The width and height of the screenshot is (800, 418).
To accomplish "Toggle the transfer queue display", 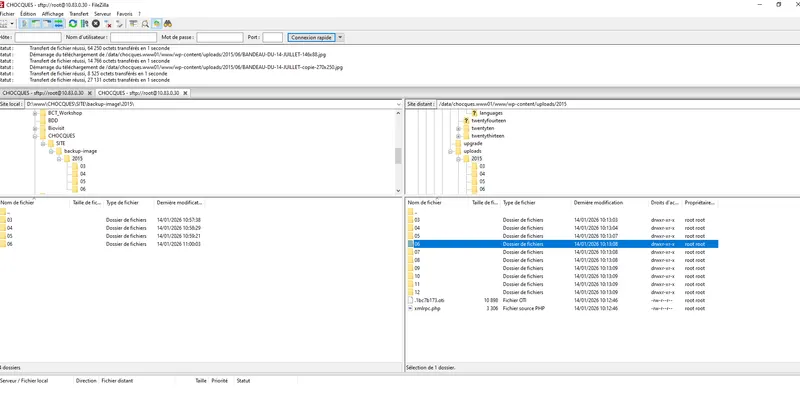I will pyautogui.click(x=59, y=24).
